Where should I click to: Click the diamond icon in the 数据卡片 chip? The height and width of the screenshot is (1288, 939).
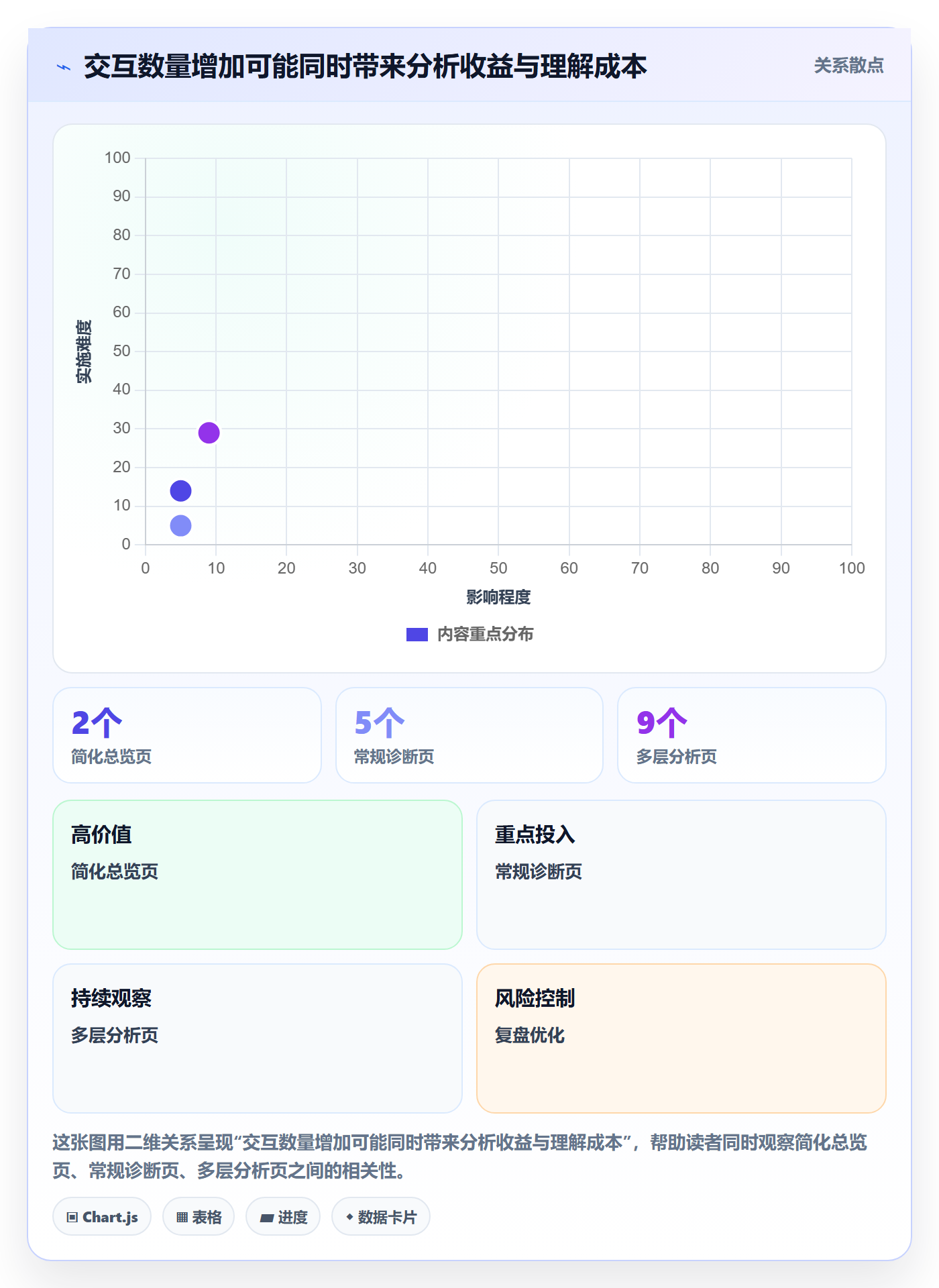point(349,1217)
